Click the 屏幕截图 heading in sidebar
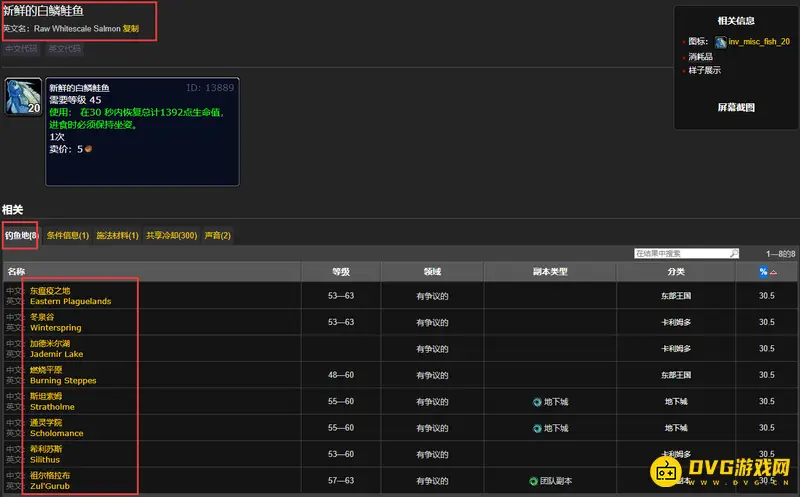Image resolution: width=800 pixels, height=497 pixels. [736, 108]
